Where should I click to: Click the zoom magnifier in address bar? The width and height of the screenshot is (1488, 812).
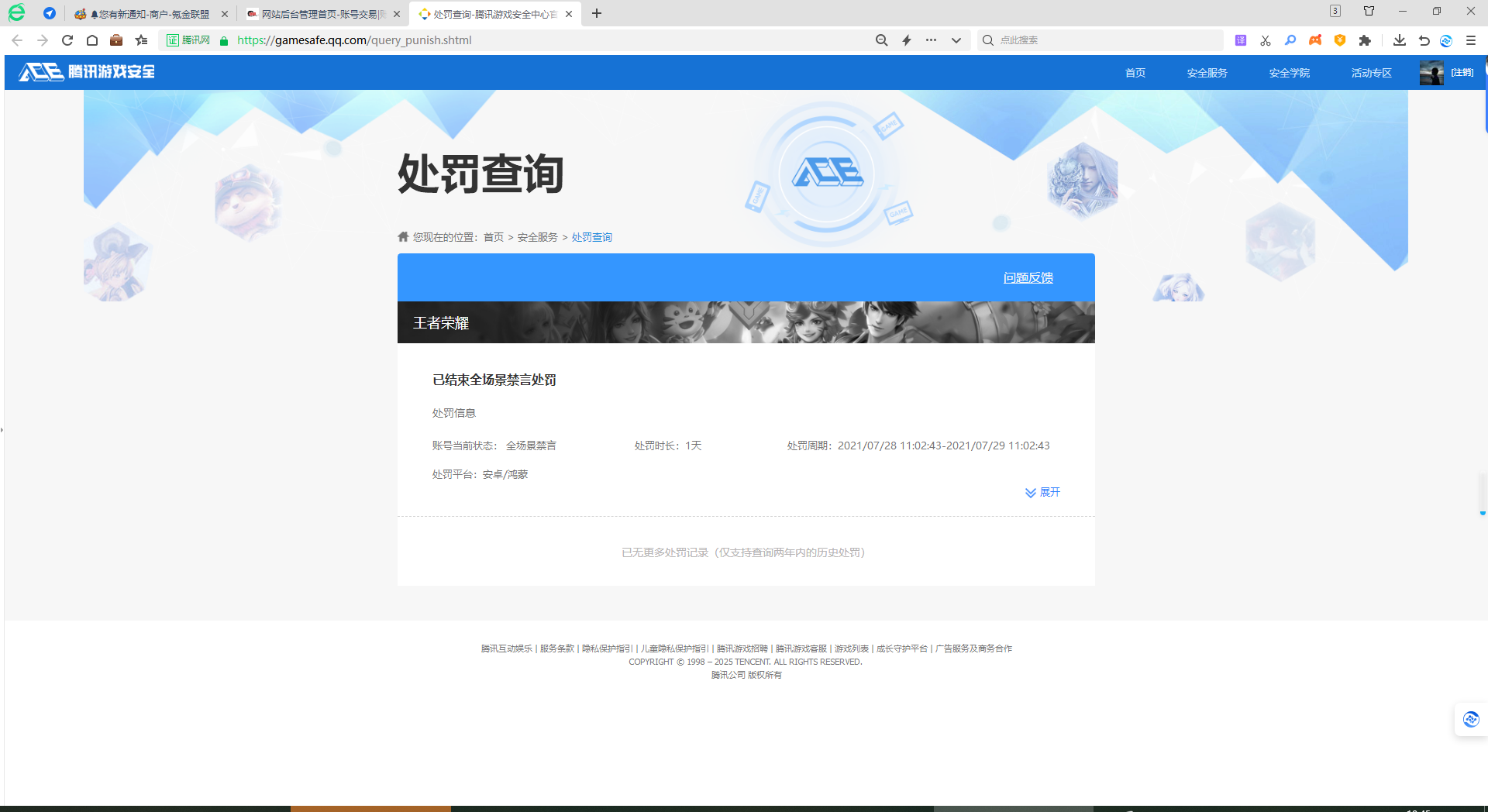881,40
